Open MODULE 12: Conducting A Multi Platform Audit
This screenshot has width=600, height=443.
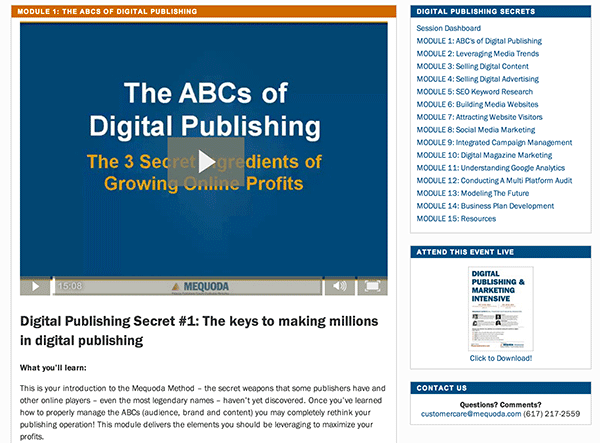494,180
